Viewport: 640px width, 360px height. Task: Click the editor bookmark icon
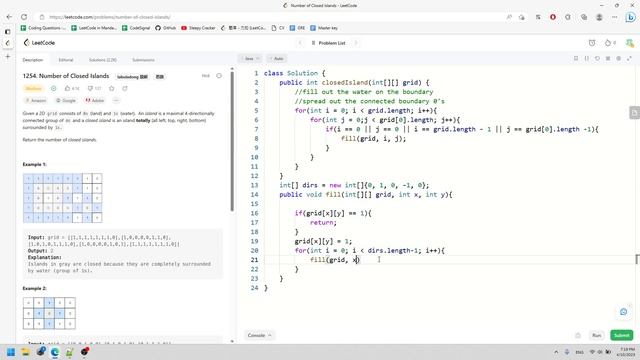[576, 59]
